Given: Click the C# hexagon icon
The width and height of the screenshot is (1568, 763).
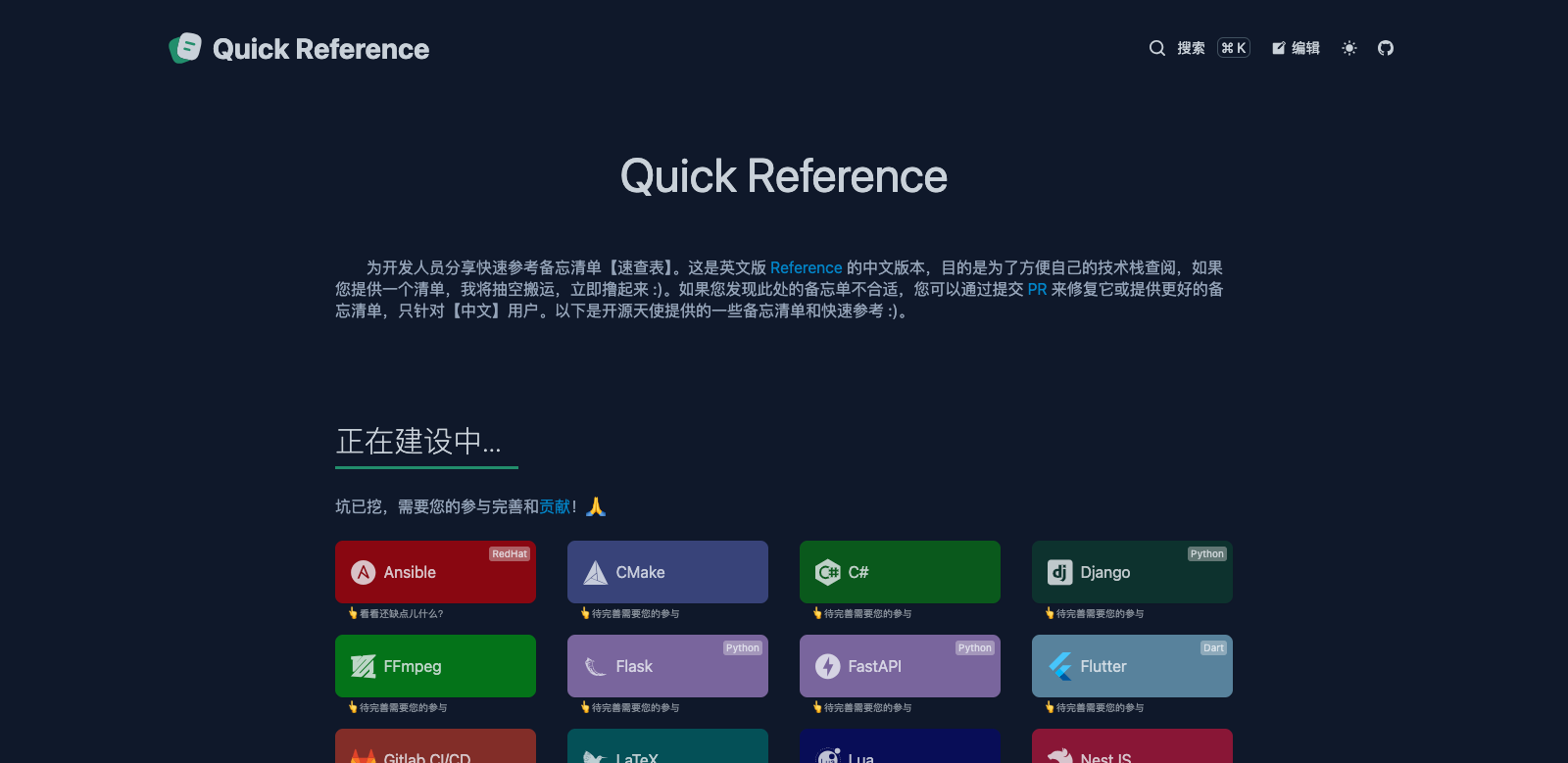Looking at the screenshot, I should pos(828,572).
